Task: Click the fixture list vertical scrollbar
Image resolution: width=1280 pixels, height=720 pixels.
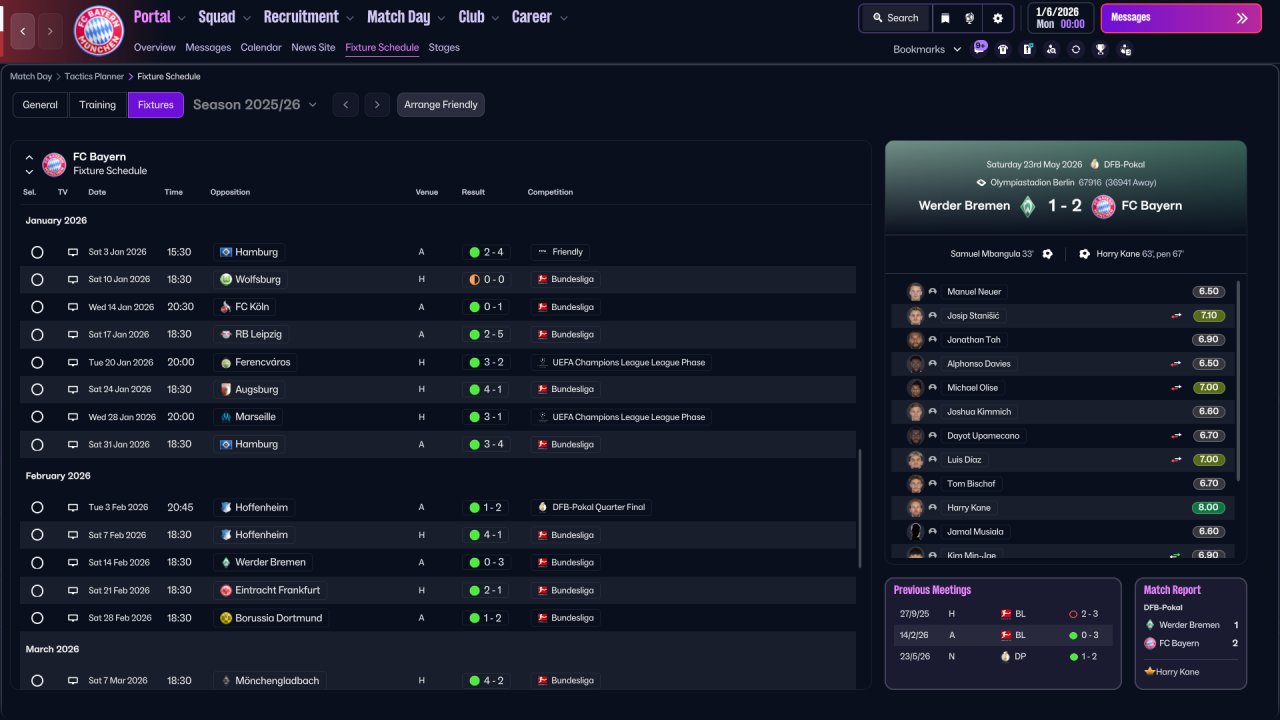Action: (859, 510)
